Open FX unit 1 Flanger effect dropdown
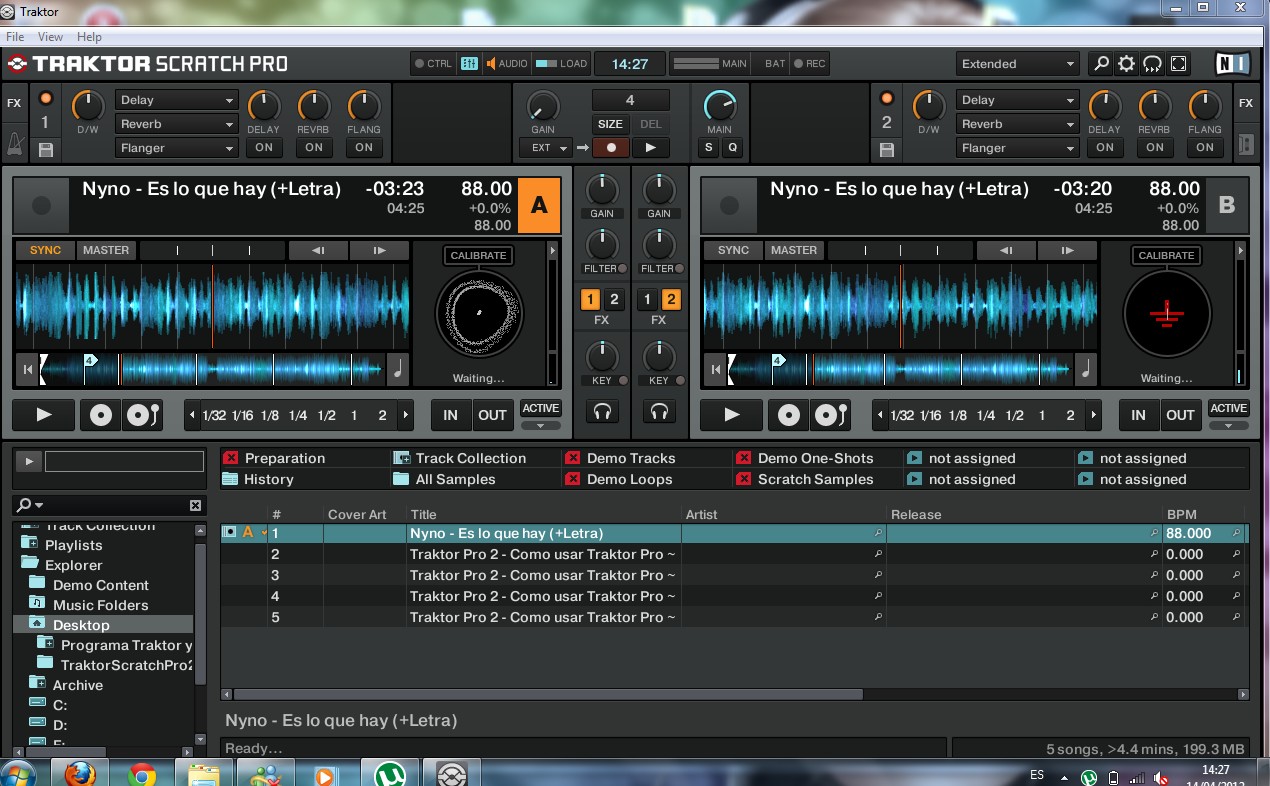1270x786 pixels. click(x=177, y=148)
